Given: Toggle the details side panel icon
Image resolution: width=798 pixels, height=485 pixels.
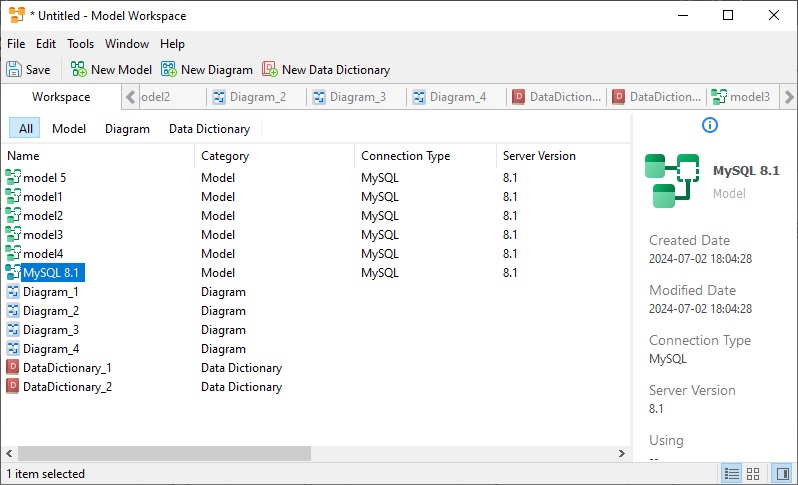Looking at the screenshot, I should [x=783, y=474].
